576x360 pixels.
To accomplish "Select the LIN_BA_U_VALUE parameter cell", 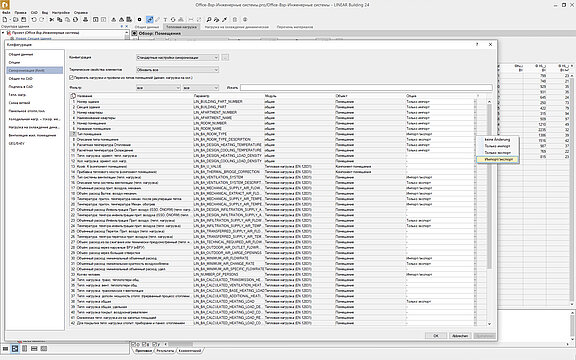I will click(x=228, y=166).
